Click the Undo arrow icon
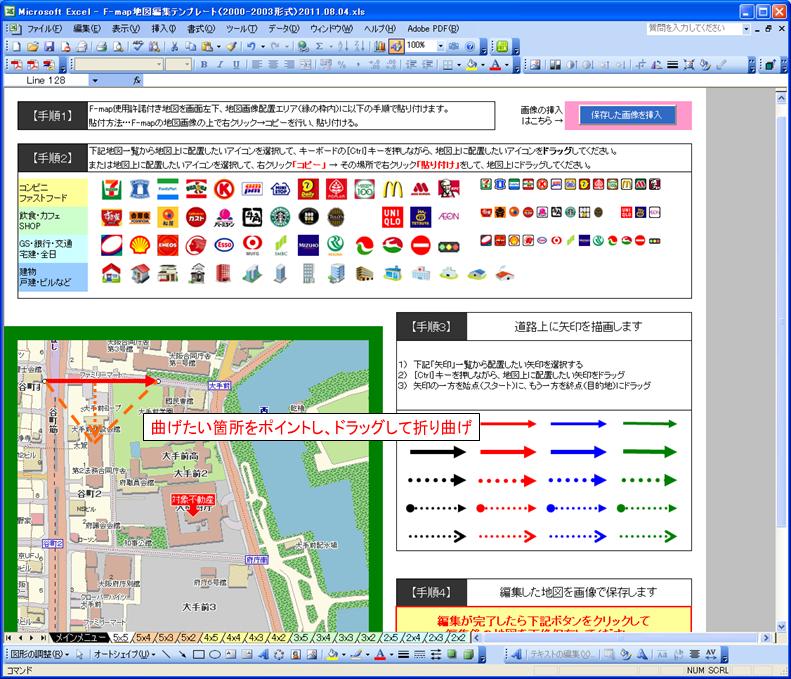The image size is (791, 679). click(251, 47)
